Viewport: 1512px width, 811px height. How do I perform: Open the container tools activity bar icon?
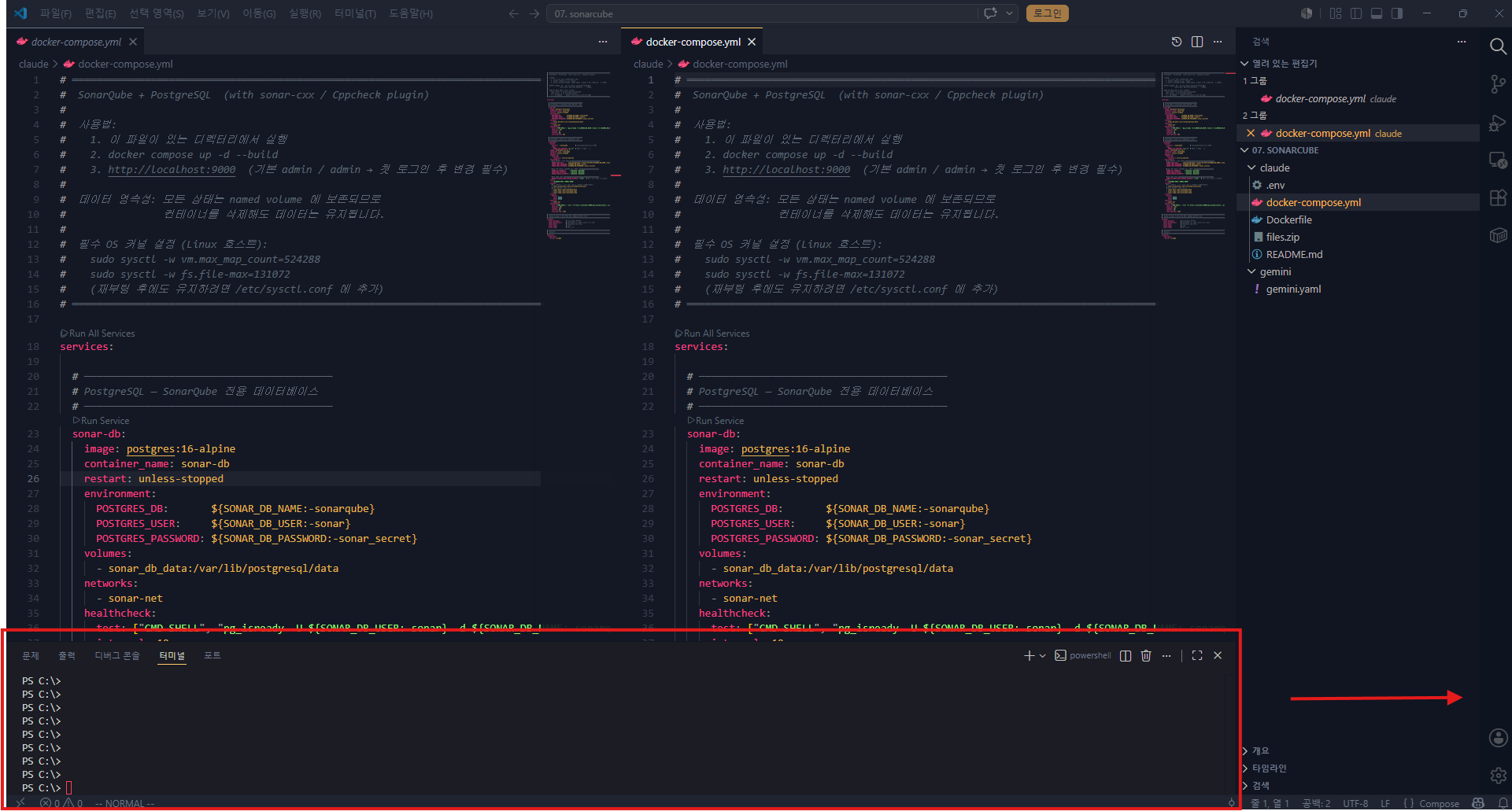pos(1498,235)
